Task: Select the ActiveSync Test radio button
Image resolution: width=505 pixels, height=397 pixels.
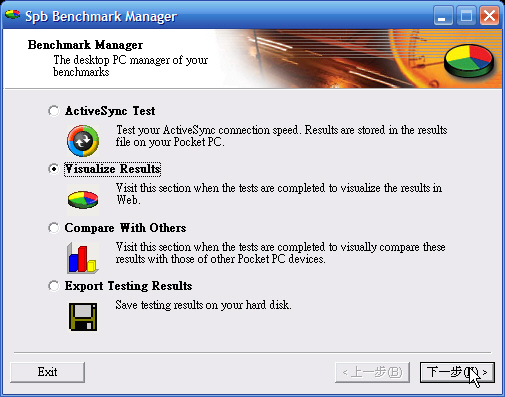Action: pos(53,111)
